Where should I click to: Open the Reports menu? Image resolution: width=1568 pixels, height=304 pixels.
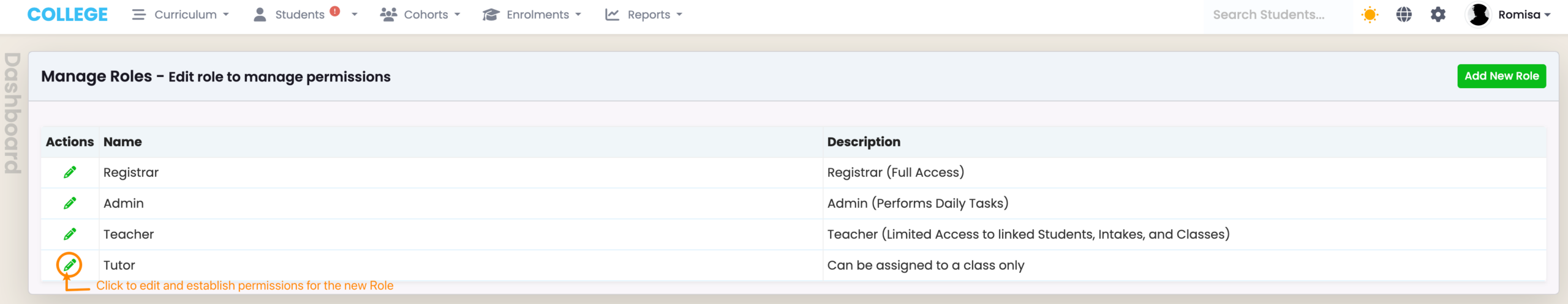[644, 15]
